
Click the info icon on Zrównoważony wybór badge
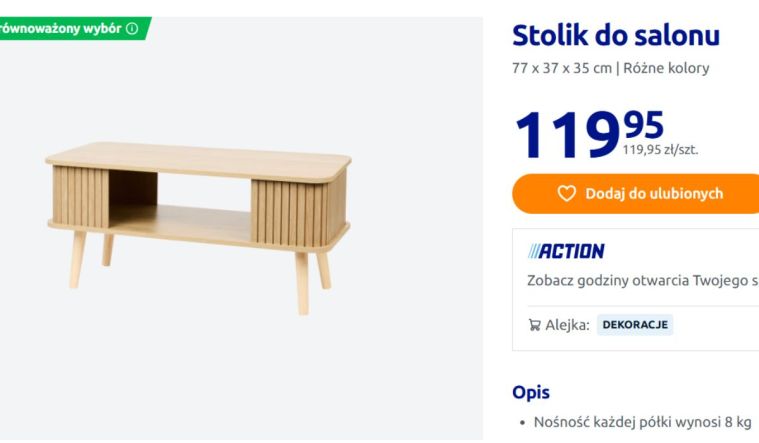[x=132, y=28]
